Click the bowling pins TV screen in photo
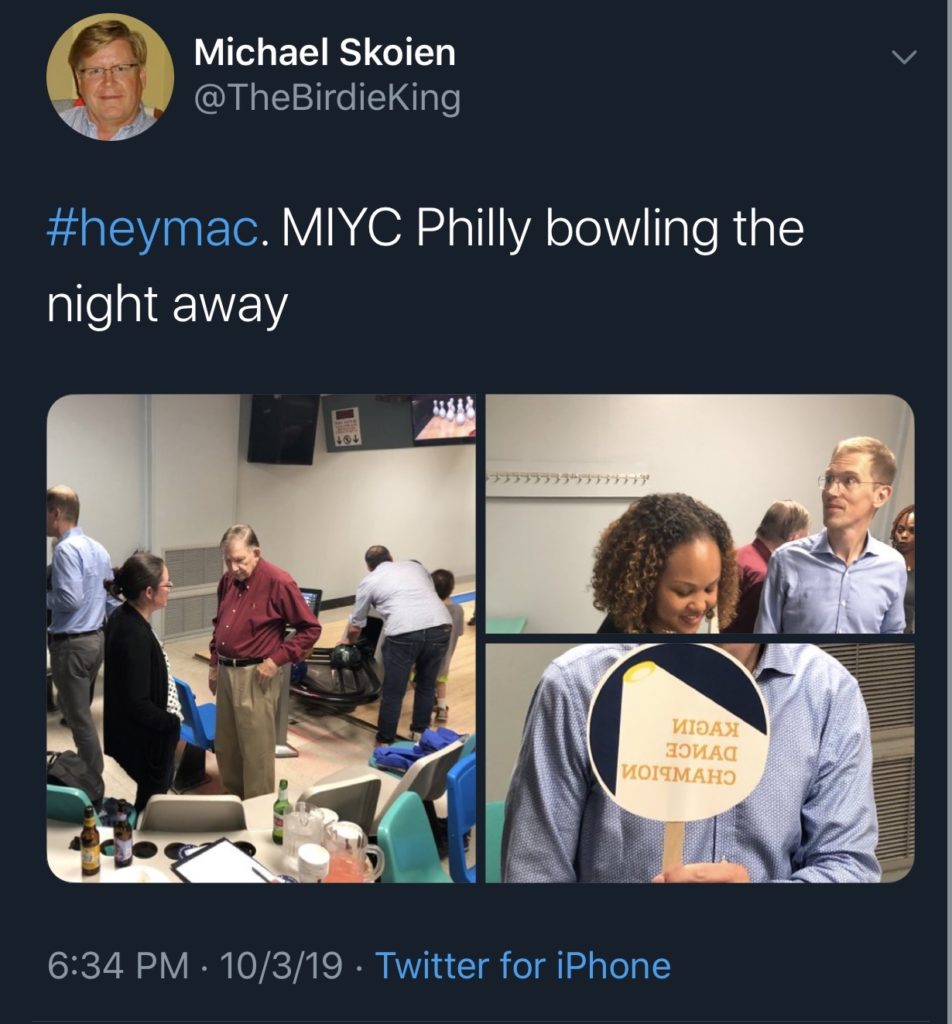This screenshot has height=1024, width=952. [443, 418]
